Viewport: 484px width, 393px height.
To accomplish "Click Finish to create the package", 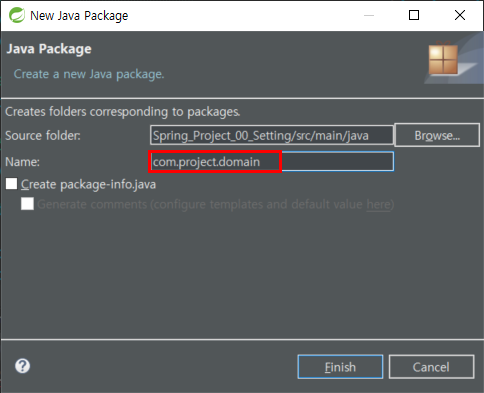I will click(x=340, y=367).
